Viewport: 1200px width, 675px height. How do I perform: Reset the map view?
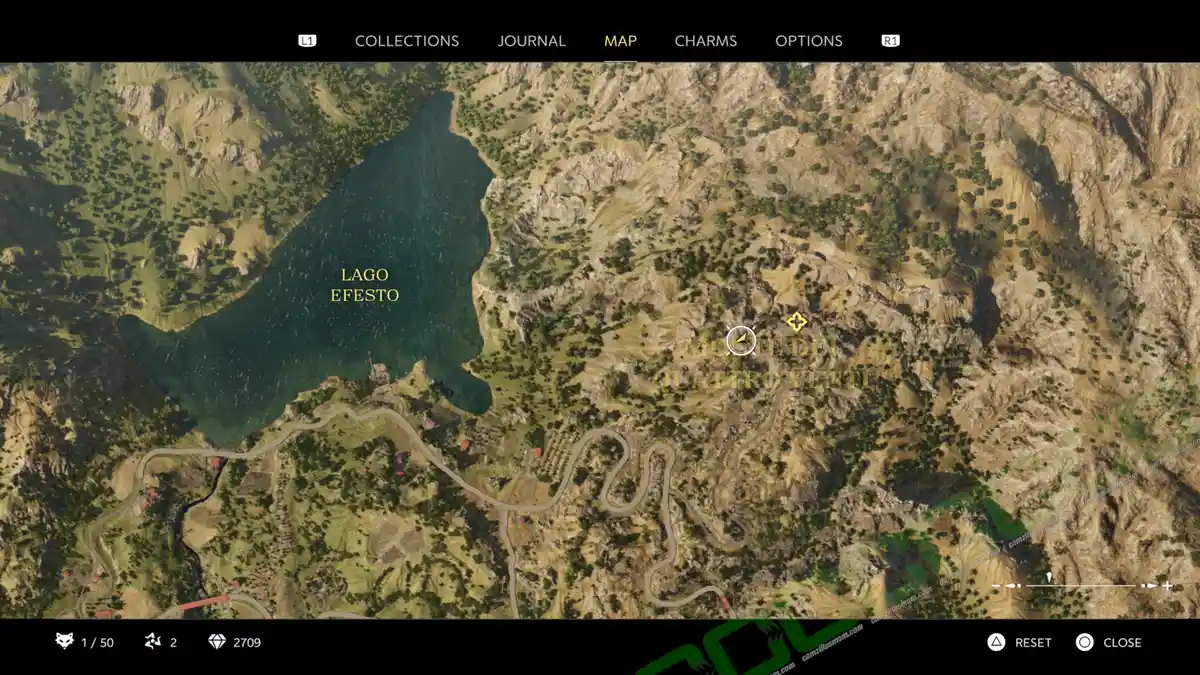(1033, 642)
